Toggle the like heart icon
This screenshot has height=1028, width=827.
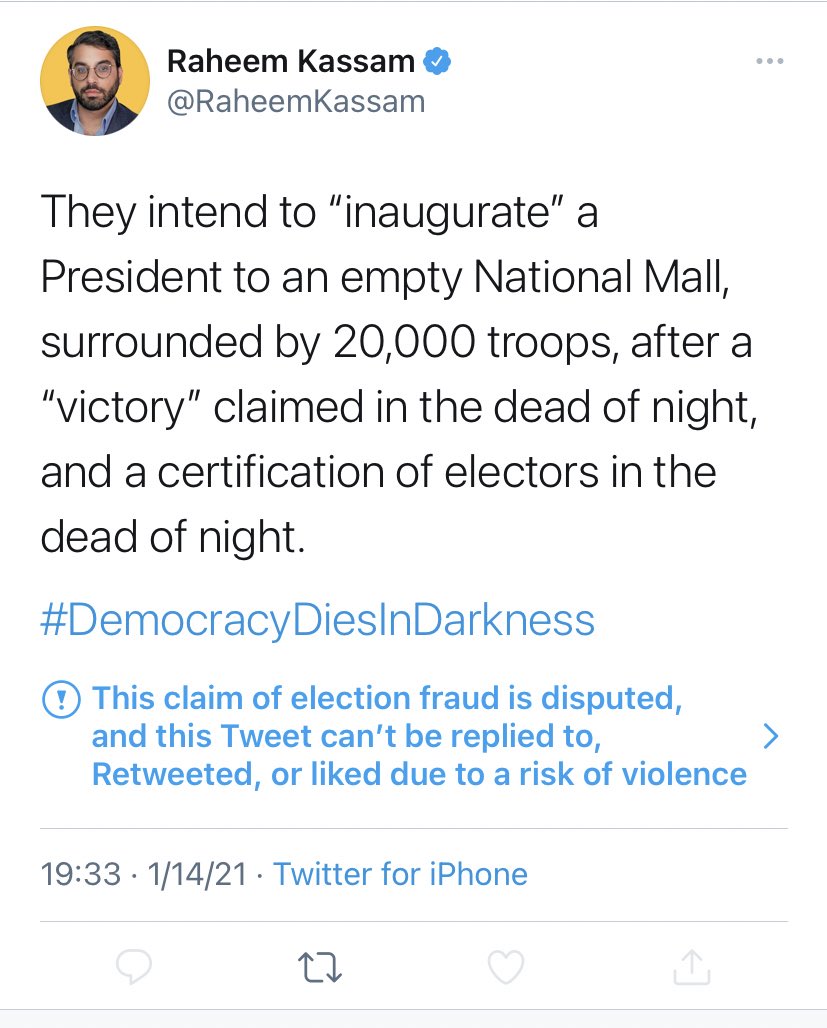click(x=505, y=966)
